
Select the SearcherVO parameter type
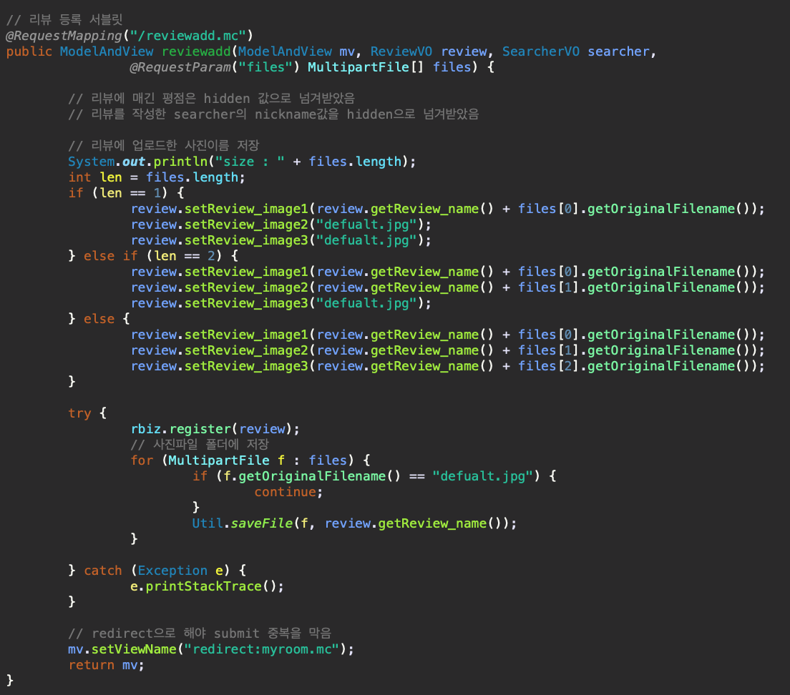(541, 51)
